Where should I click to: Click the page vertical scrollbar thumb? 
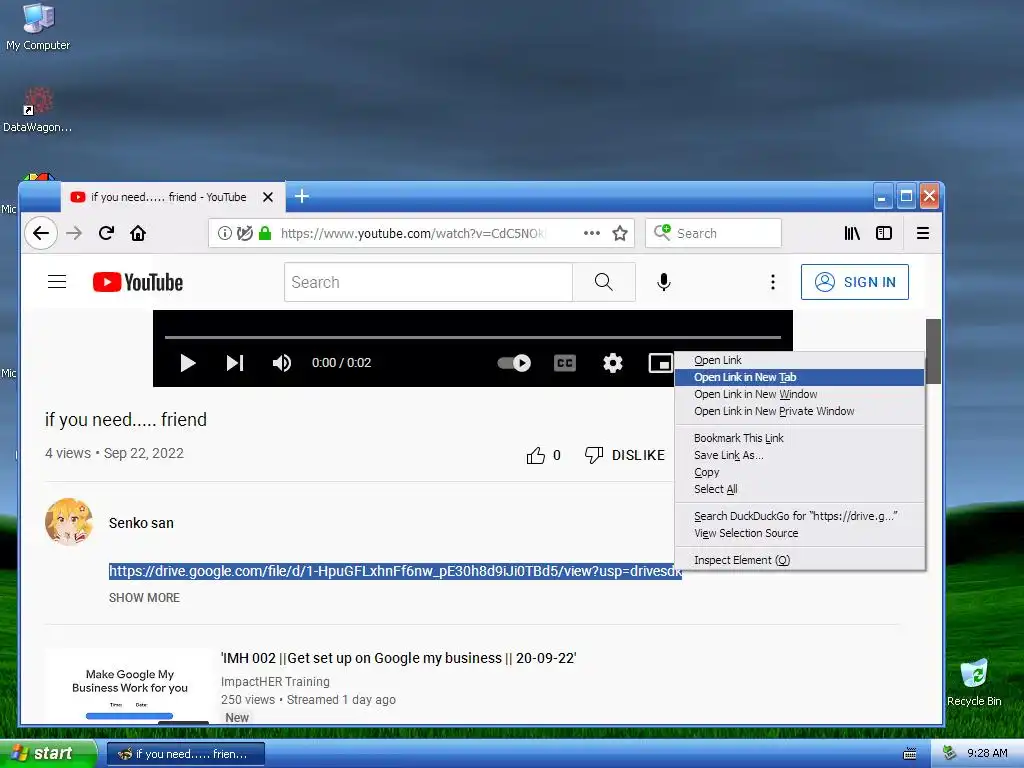(933, 351)
